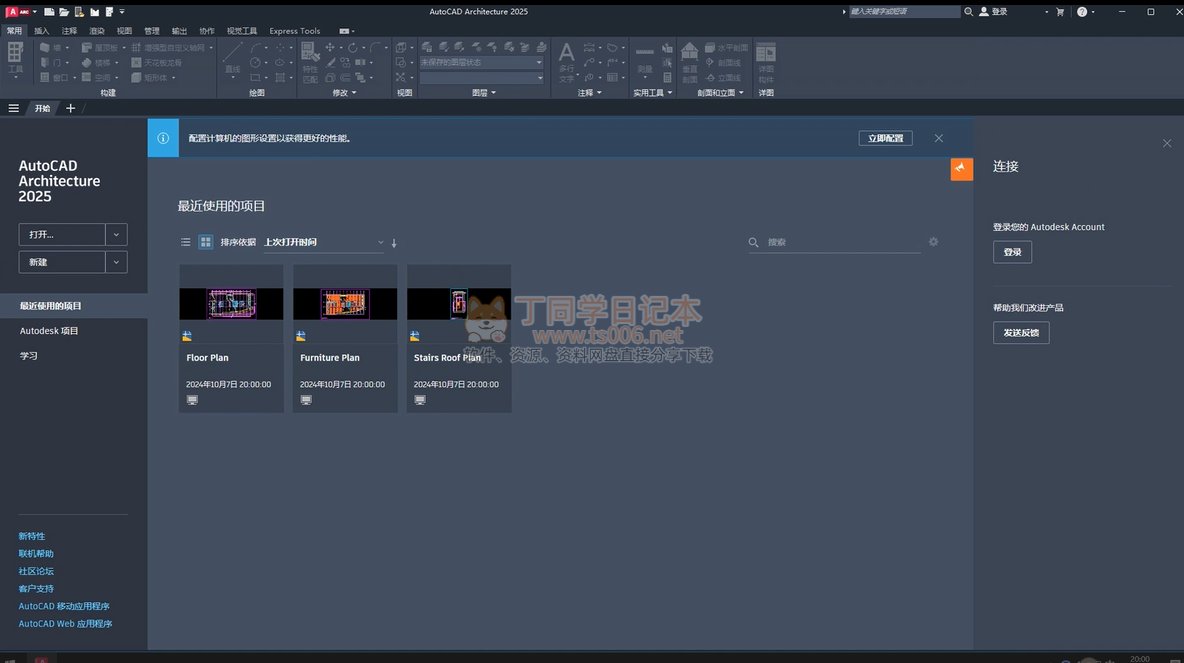1184x663 pixels.
Task: Open the Furniture Plan drawing thumbnail
Action: tap(345, 304)
